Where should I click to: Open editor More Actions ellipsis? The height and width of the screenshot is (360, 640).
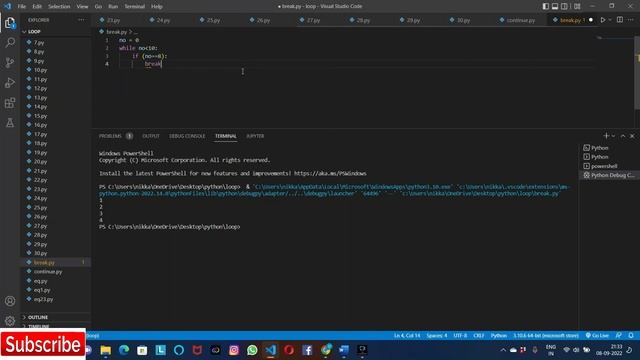click(631, 20)
